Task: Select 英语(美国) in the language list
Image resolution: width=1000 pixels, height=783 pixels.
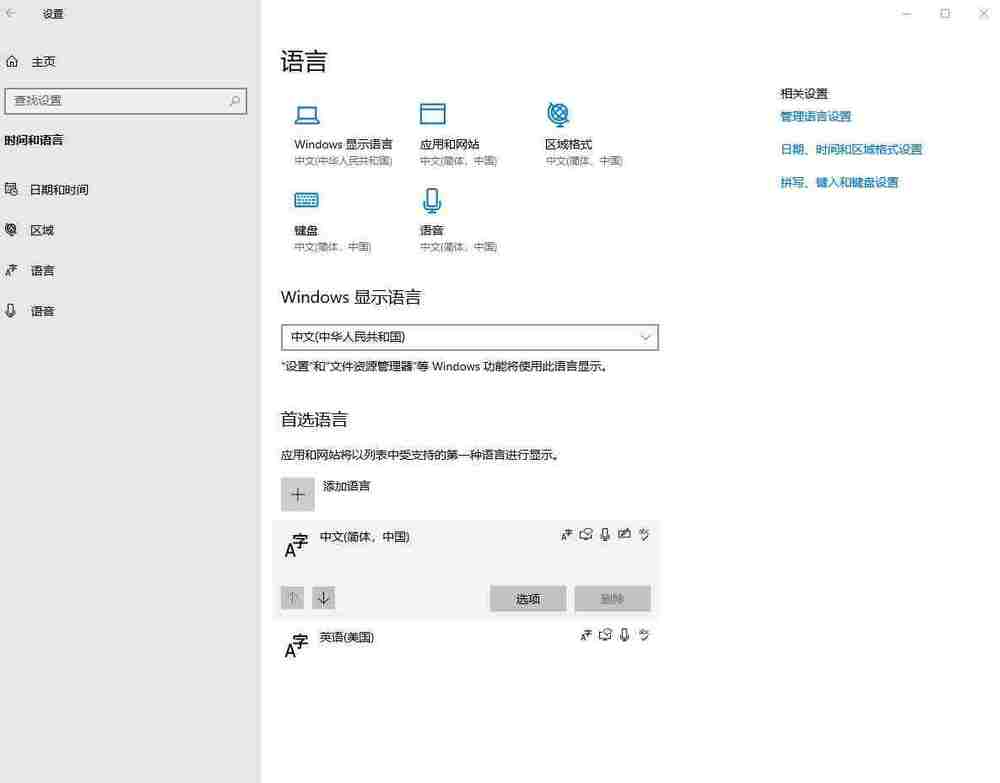Action: 346,637
